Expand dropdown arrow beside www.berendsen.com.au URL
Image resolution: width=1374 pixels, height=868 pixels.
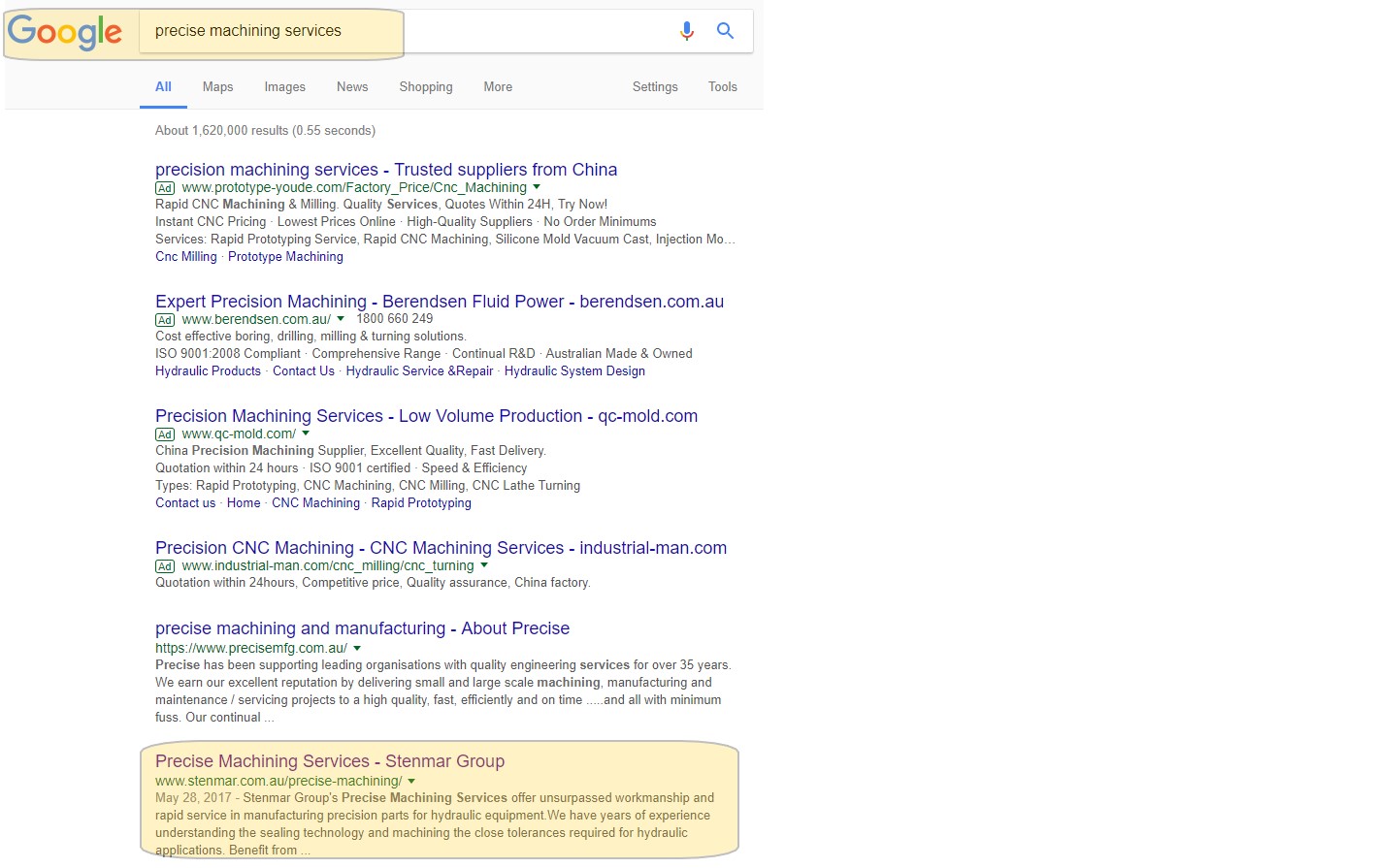tap(341, 319)
